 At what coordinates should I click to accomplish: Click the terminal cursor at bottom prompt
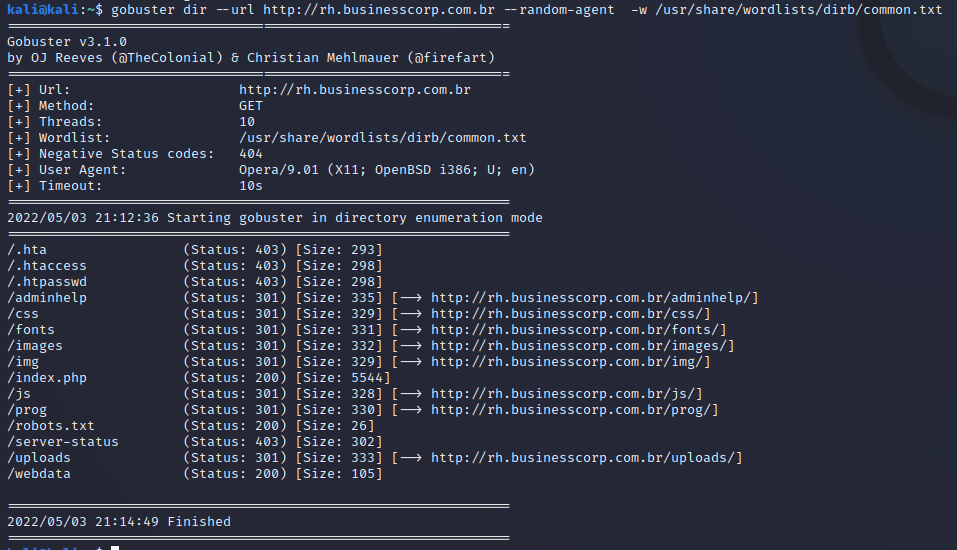115,547
